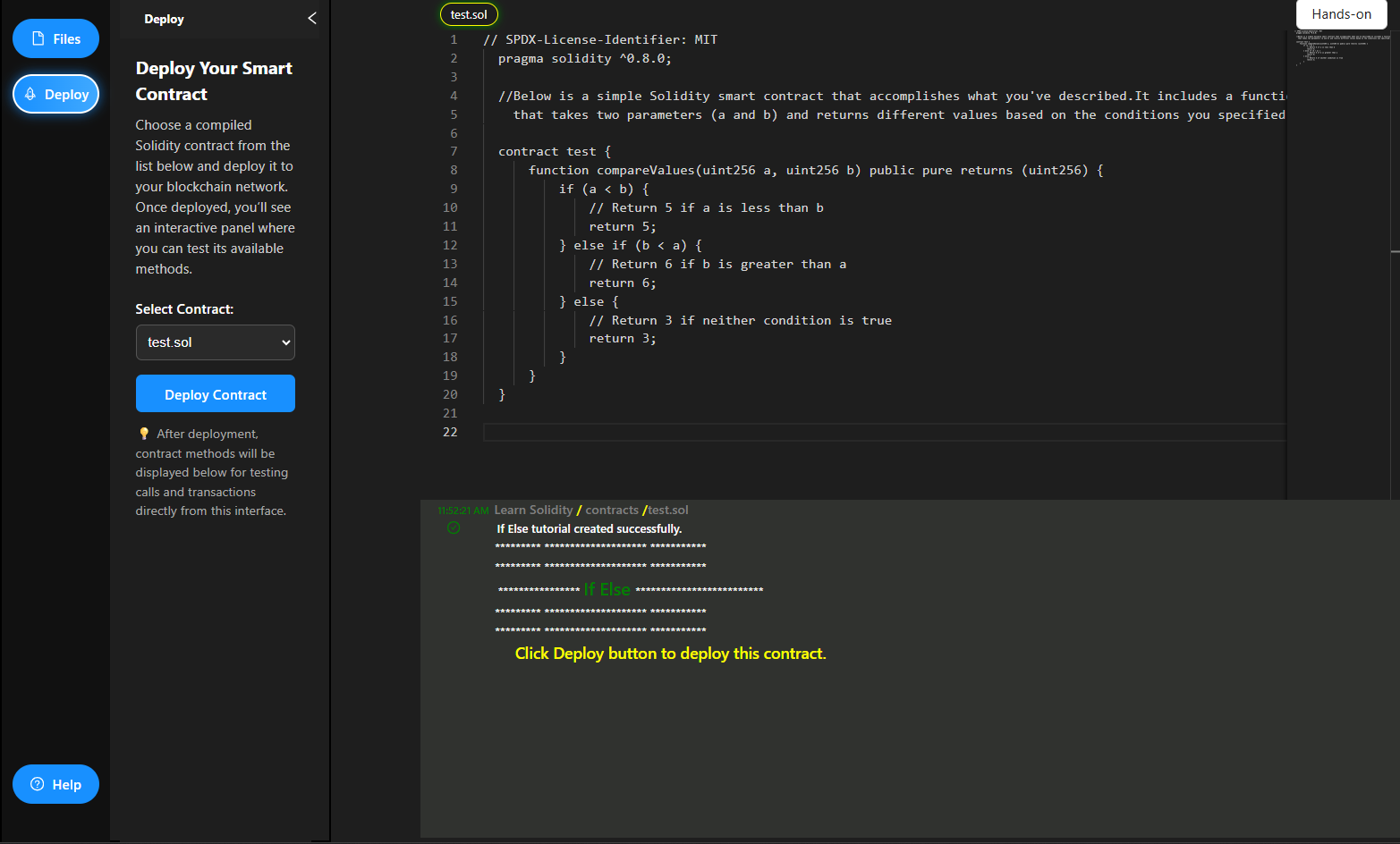1400x844 pixels.
Task: Open the Learn Solidity breadcrumb in console
Action: click(533, 510)
